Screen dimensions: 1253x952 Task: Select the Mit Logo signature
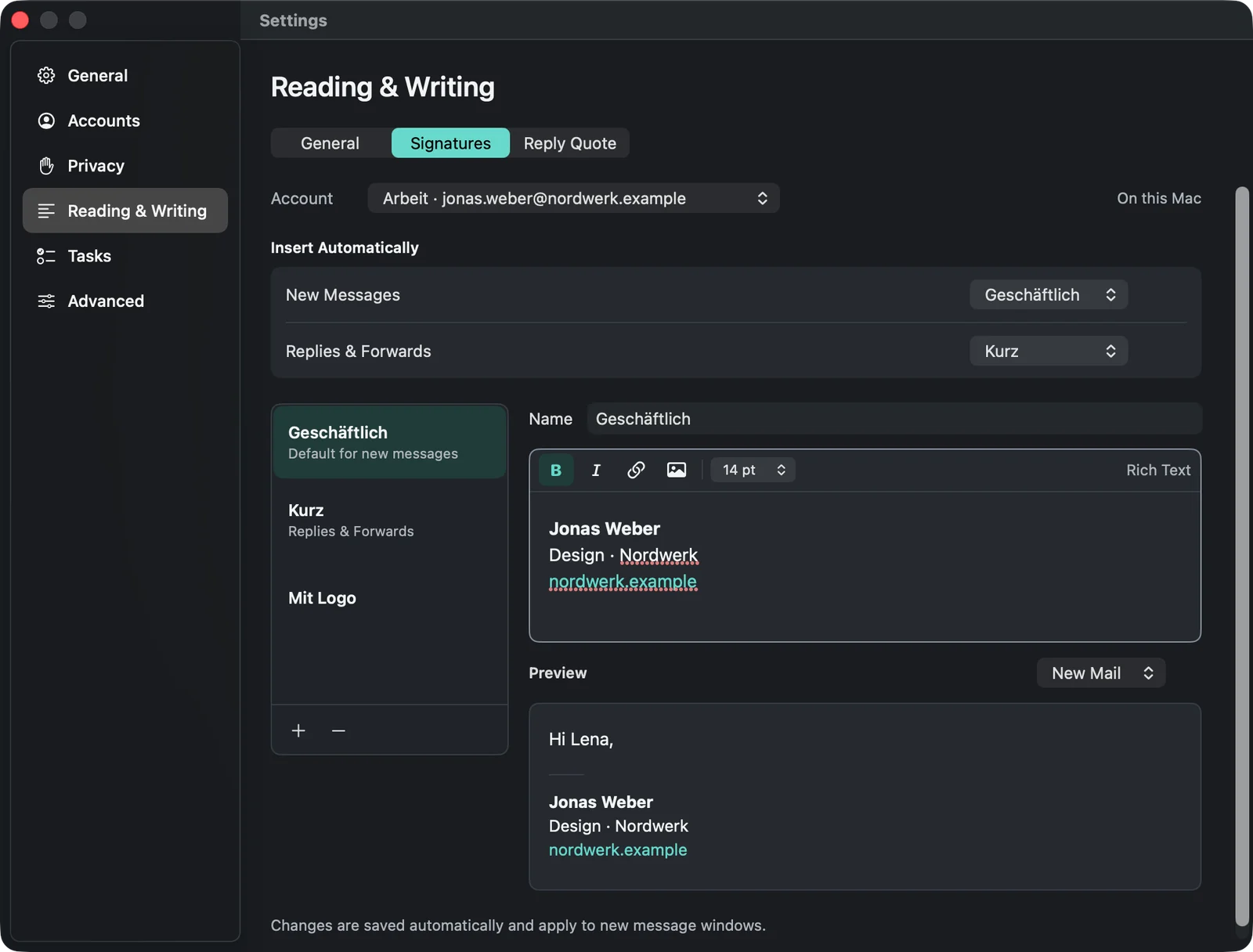[389, 598]
